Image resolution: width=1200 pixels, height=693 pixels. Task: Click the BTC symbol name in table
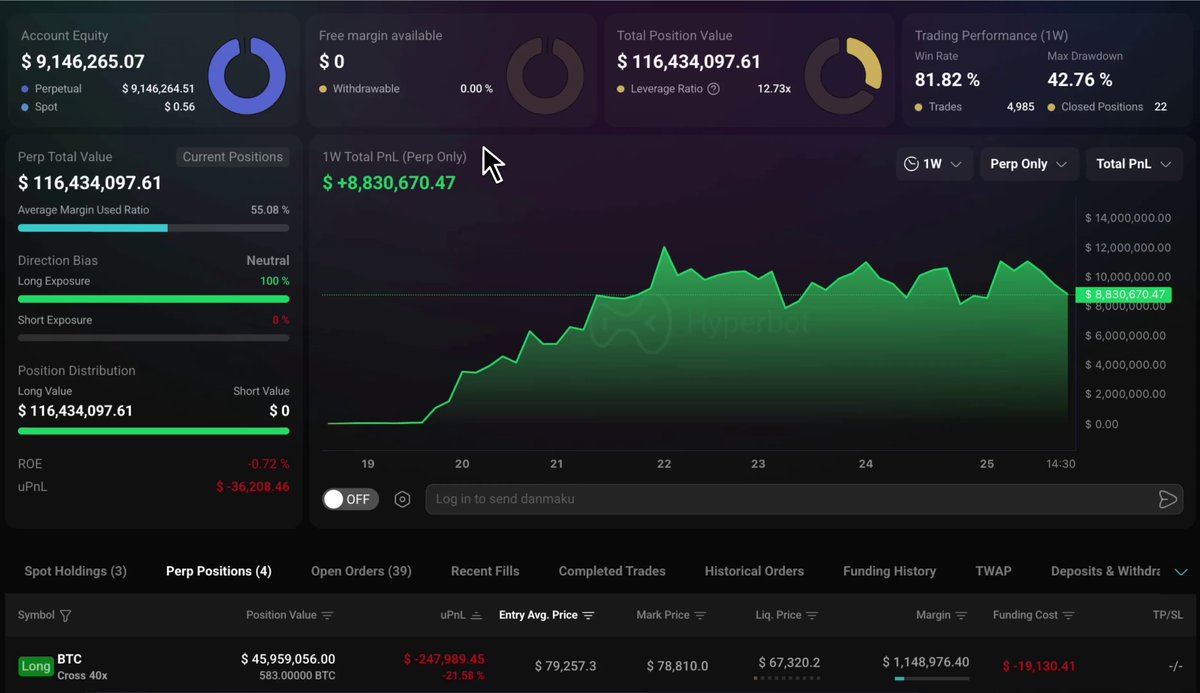(x=69, y=659)
